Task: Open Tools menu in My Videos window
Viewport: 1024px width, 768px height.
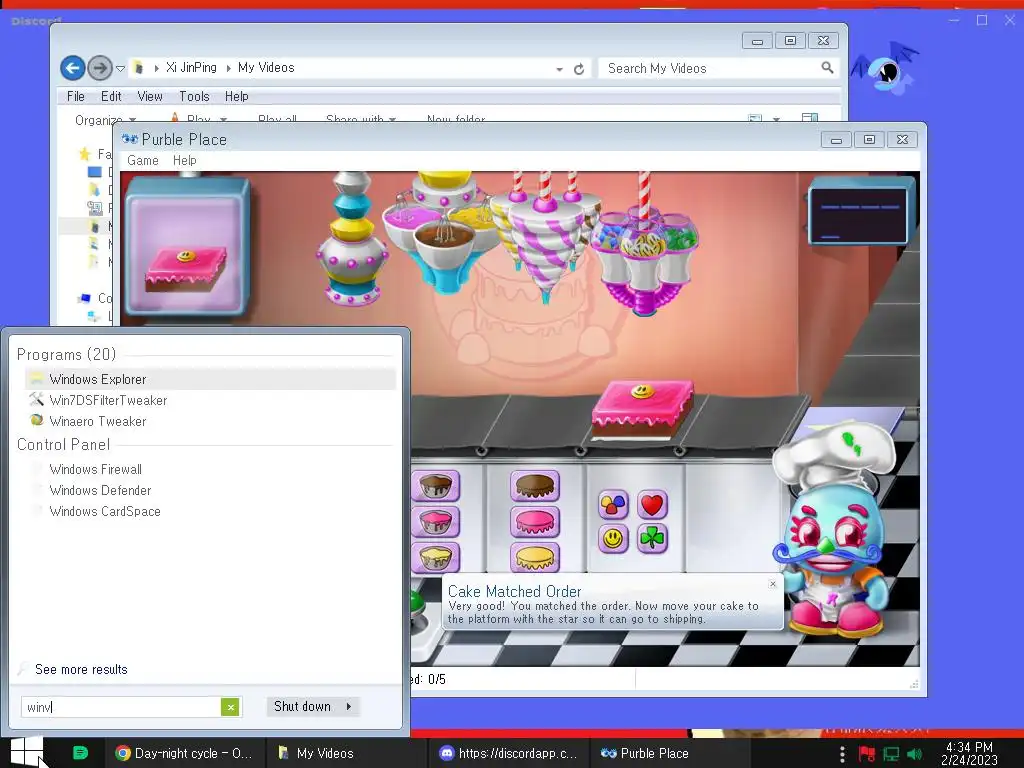Action: click(x=195, y=97)
